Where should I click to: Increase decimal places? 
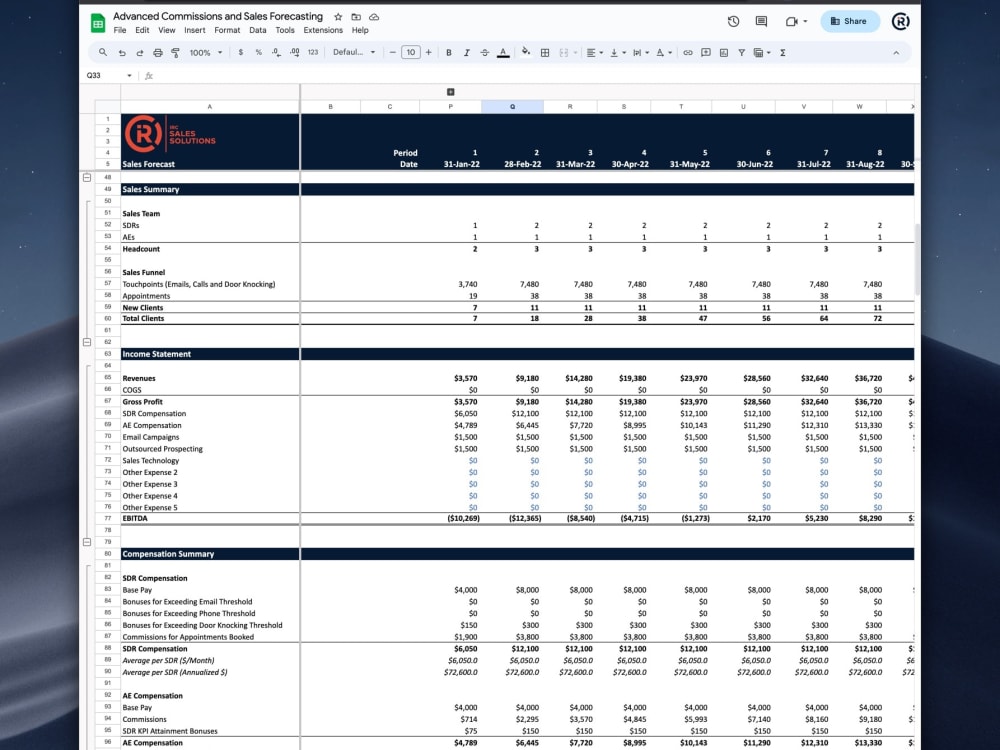click(x=295, y=53)
